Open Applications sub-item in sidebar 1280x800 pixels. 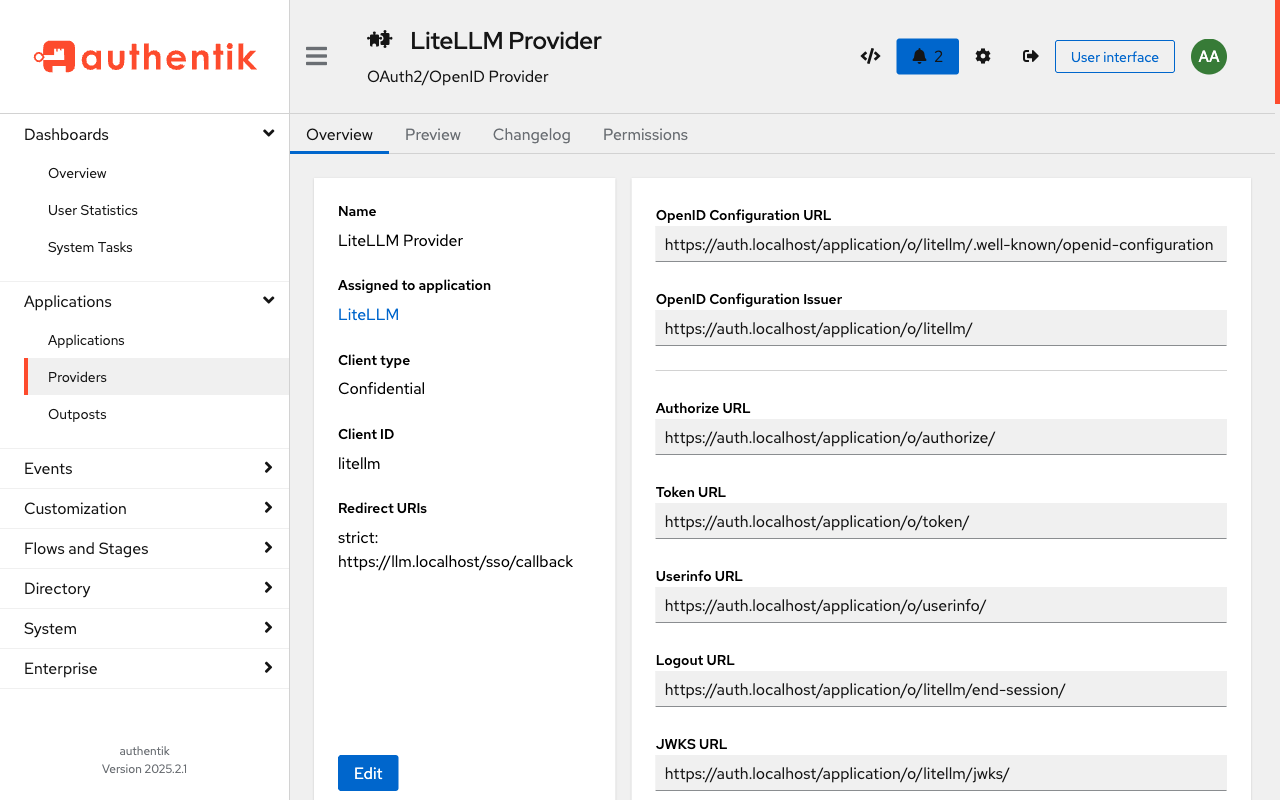156,340
